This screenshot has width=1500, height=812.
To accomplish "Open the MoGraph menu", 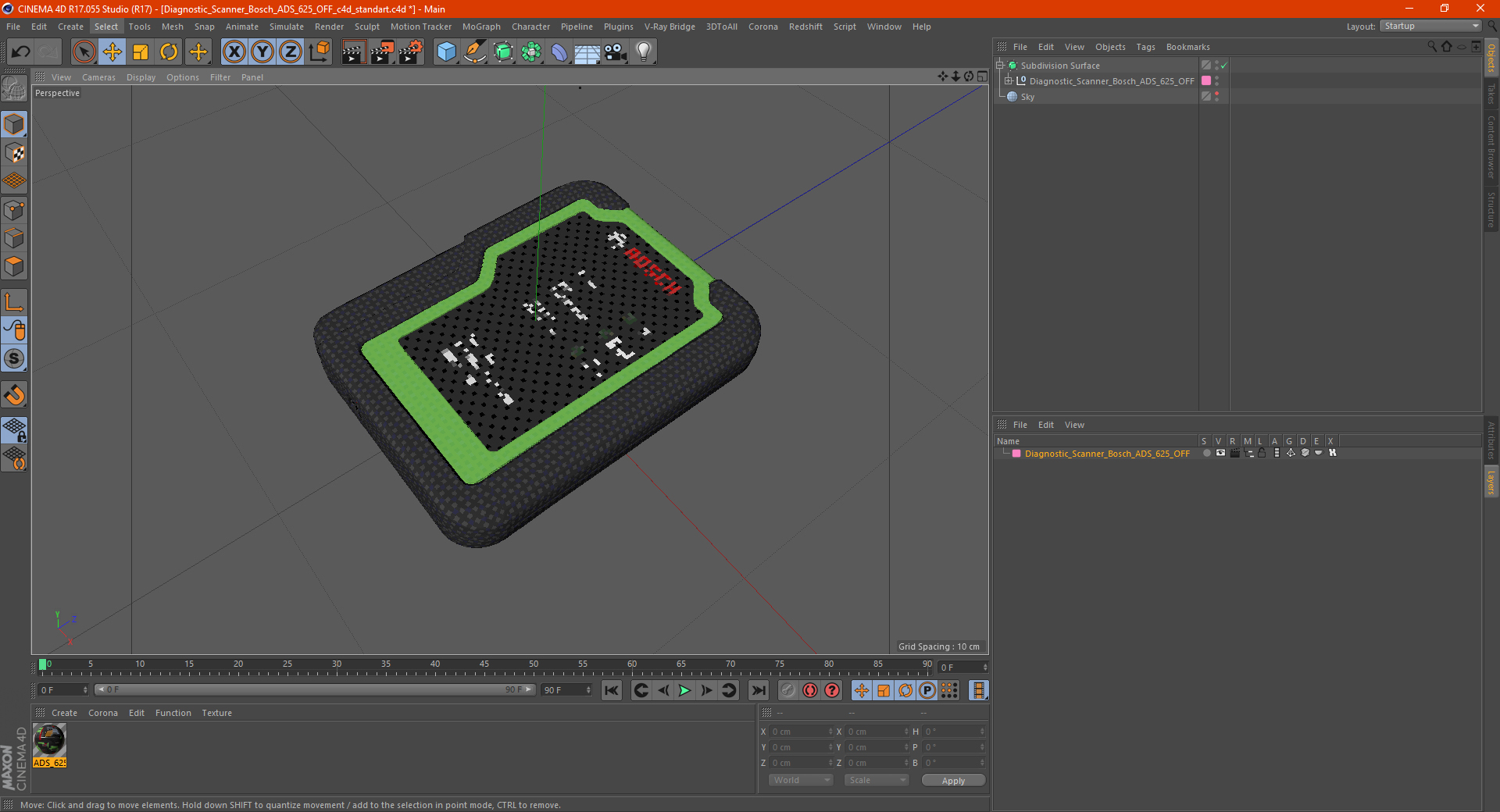I will [481, 27].
